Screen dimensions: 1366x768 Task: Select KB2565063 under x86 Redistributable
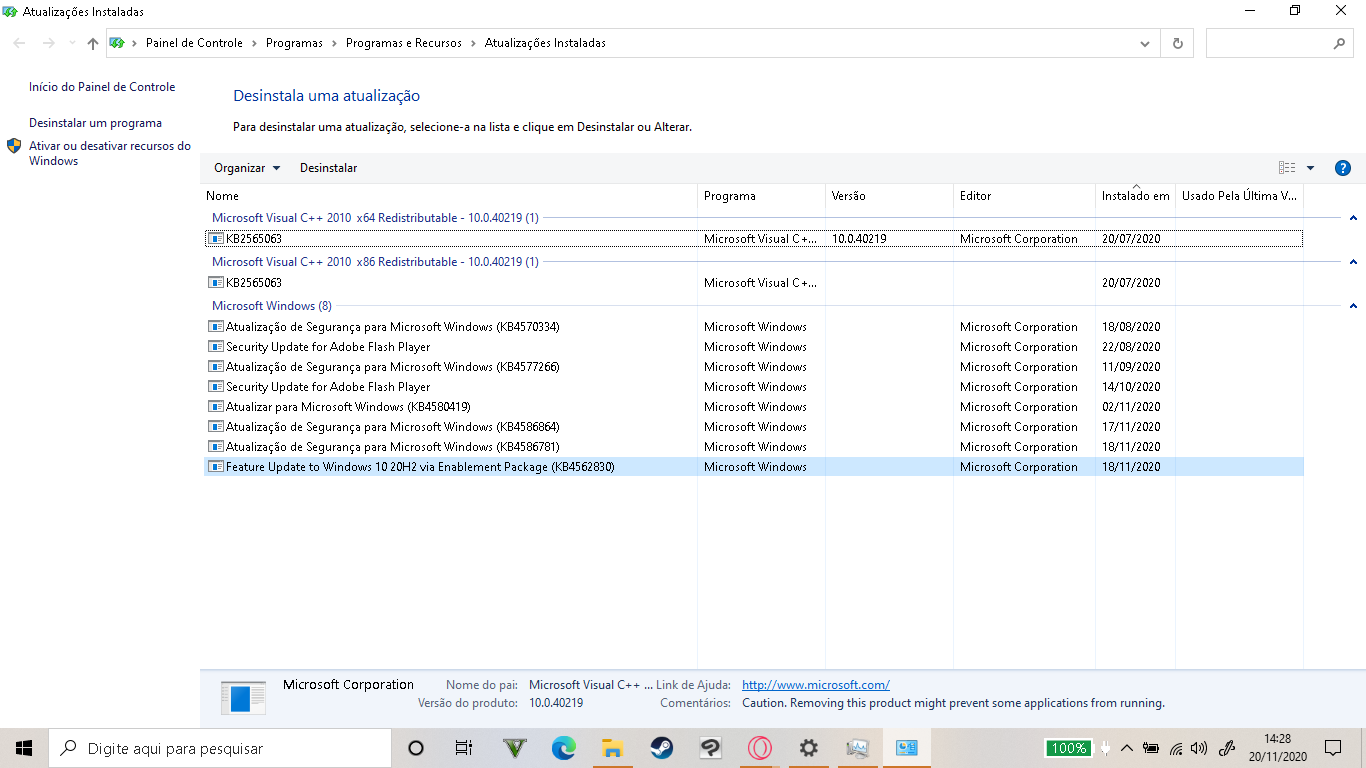[x=753, y=283]
